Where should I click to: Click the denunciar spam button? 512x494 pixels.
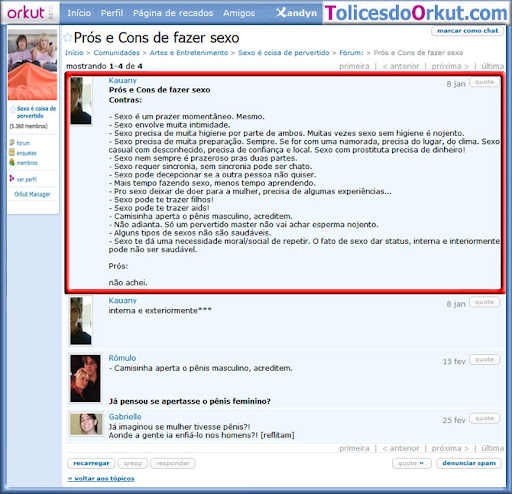[x=469, y=463]
